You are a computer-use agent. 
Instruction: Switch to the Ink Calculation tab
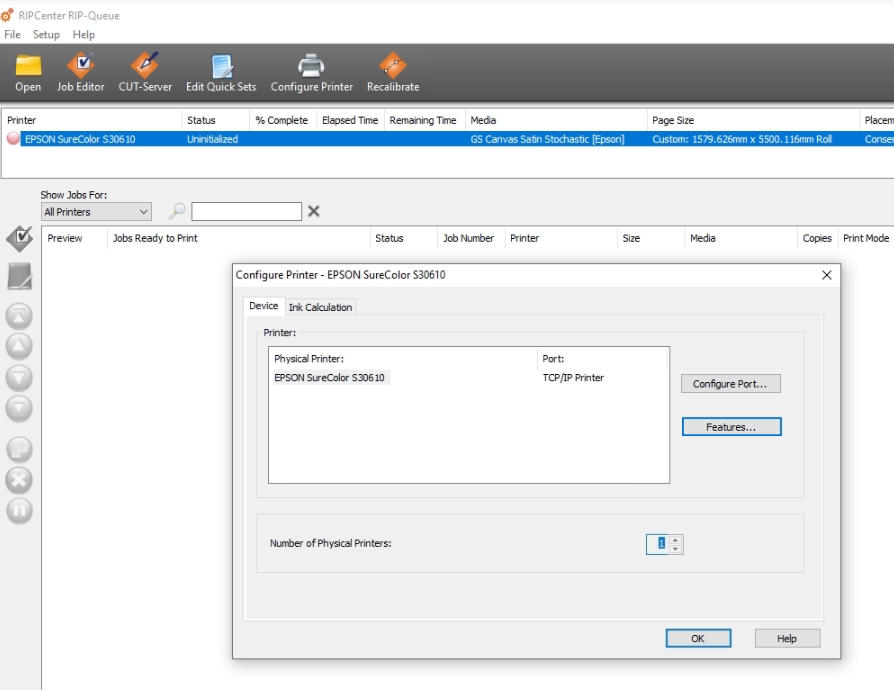pos(320,307)
